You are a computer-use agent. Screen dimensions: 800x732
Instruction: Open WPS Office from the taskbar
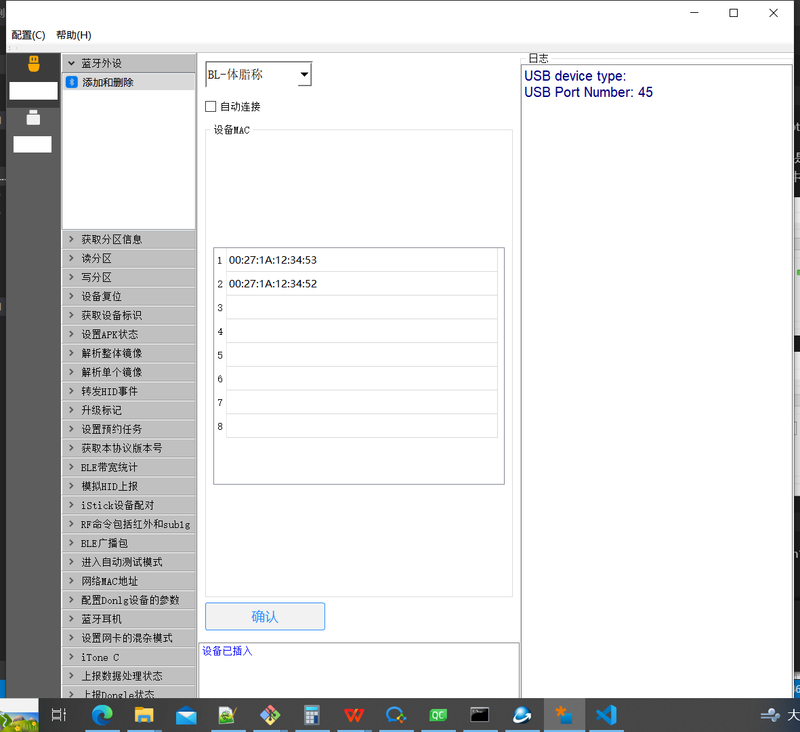[354, 715]
